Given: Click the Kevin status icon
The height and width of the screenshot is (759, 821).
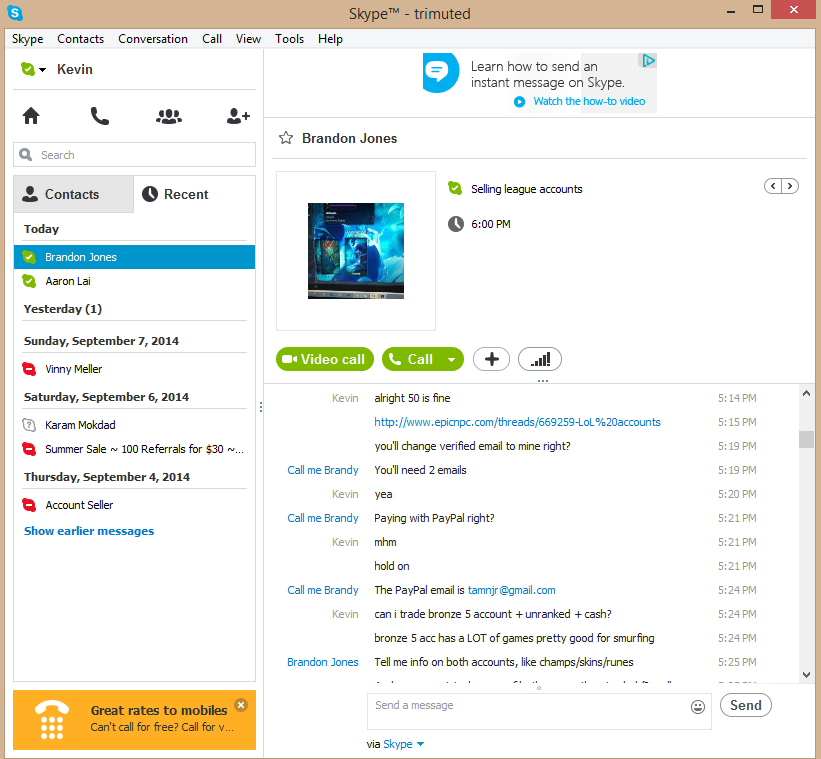Looking at the screenshot, I should click(x=28, y=69).
